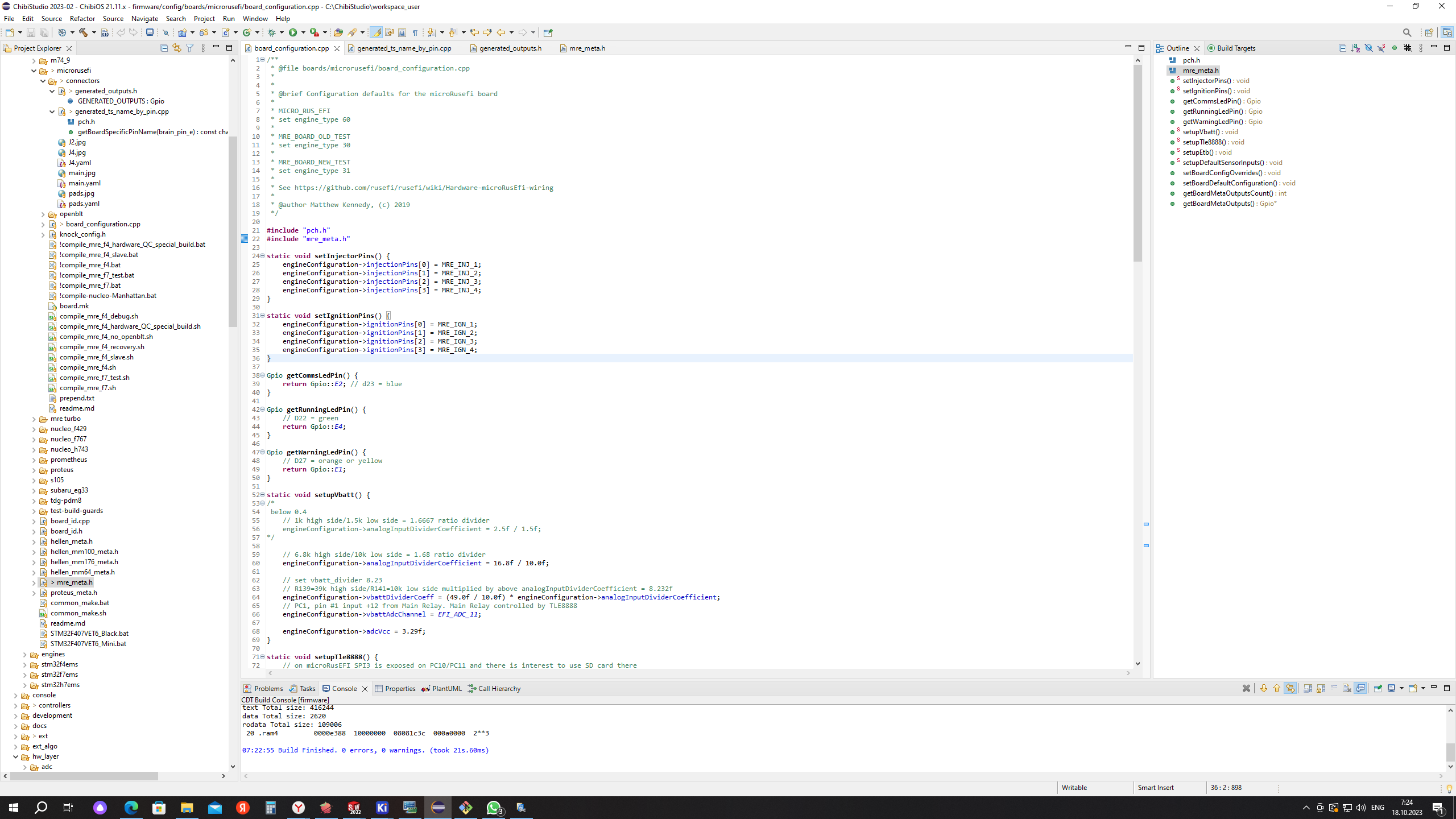This screenshot has height=819, width=1456.
Task: Collapse the hw_layer folder
Action: [15, 756]
